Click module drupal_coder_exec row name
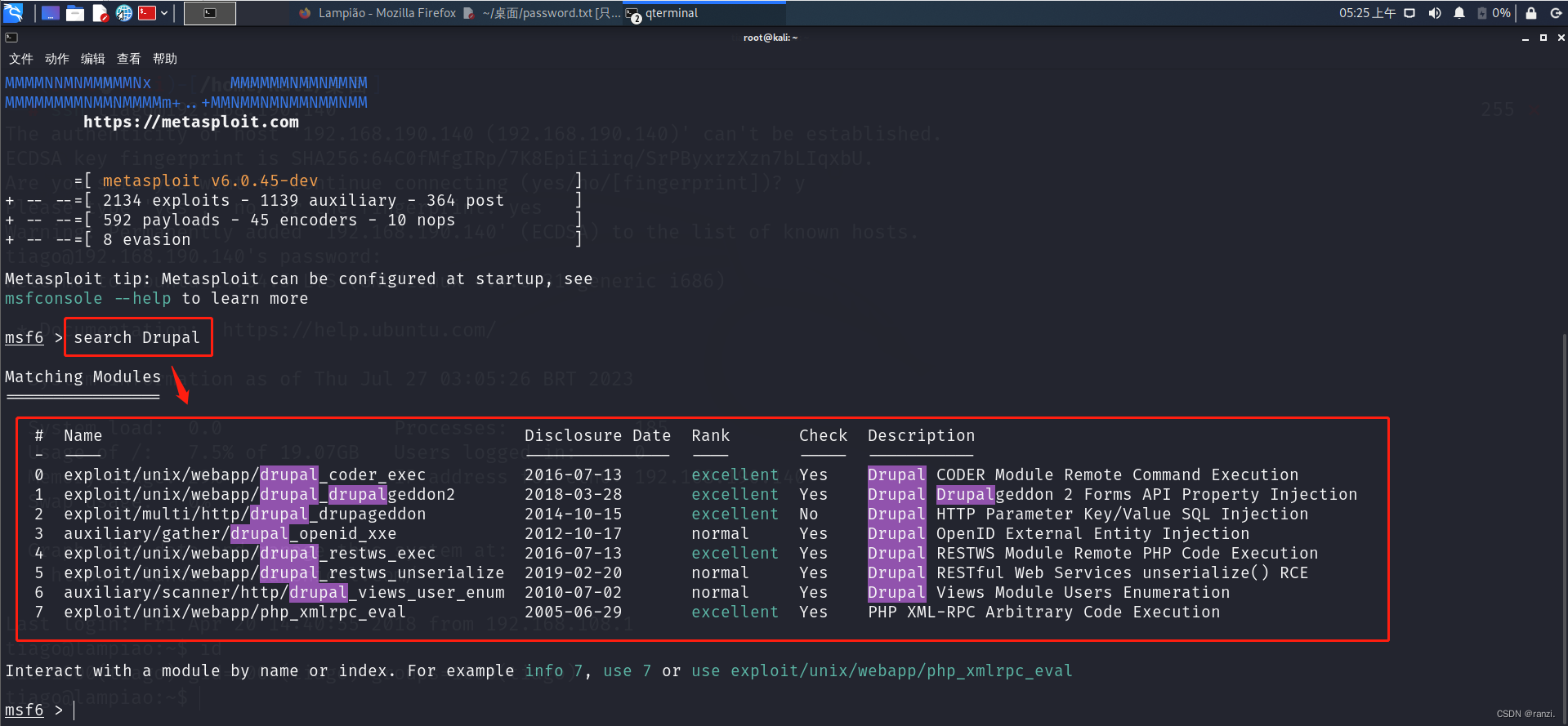The width and height of the screenshot is (1568, 726). [245, 474]
